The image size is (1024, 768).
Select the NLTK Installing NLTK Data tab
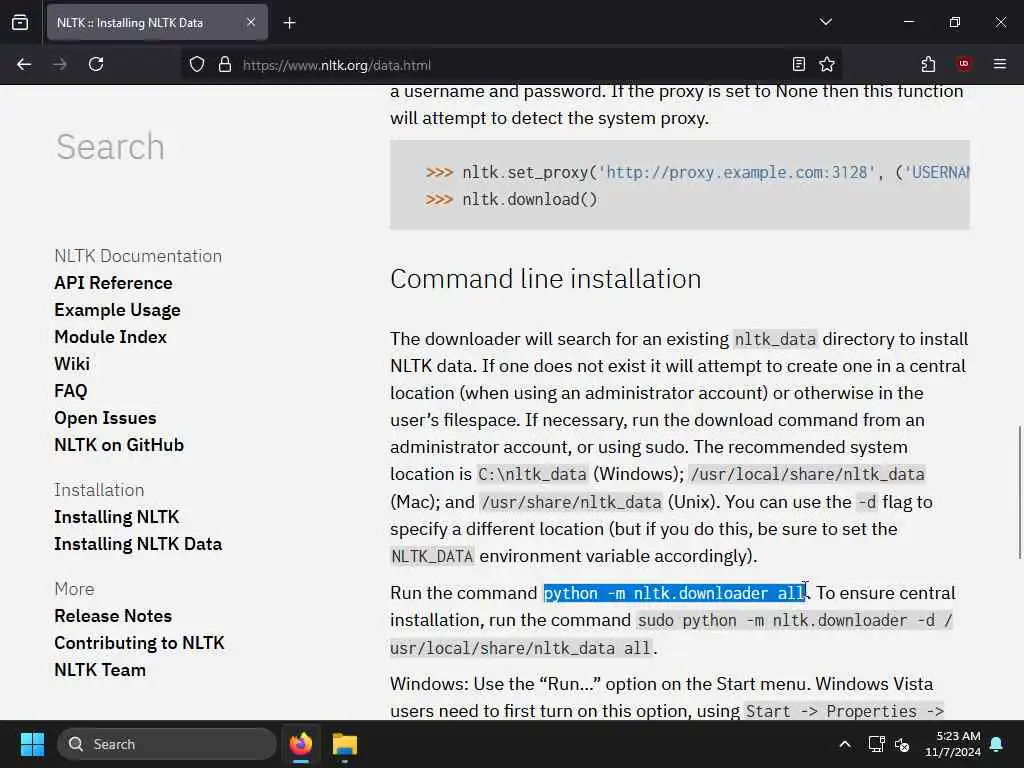(157, 22)
